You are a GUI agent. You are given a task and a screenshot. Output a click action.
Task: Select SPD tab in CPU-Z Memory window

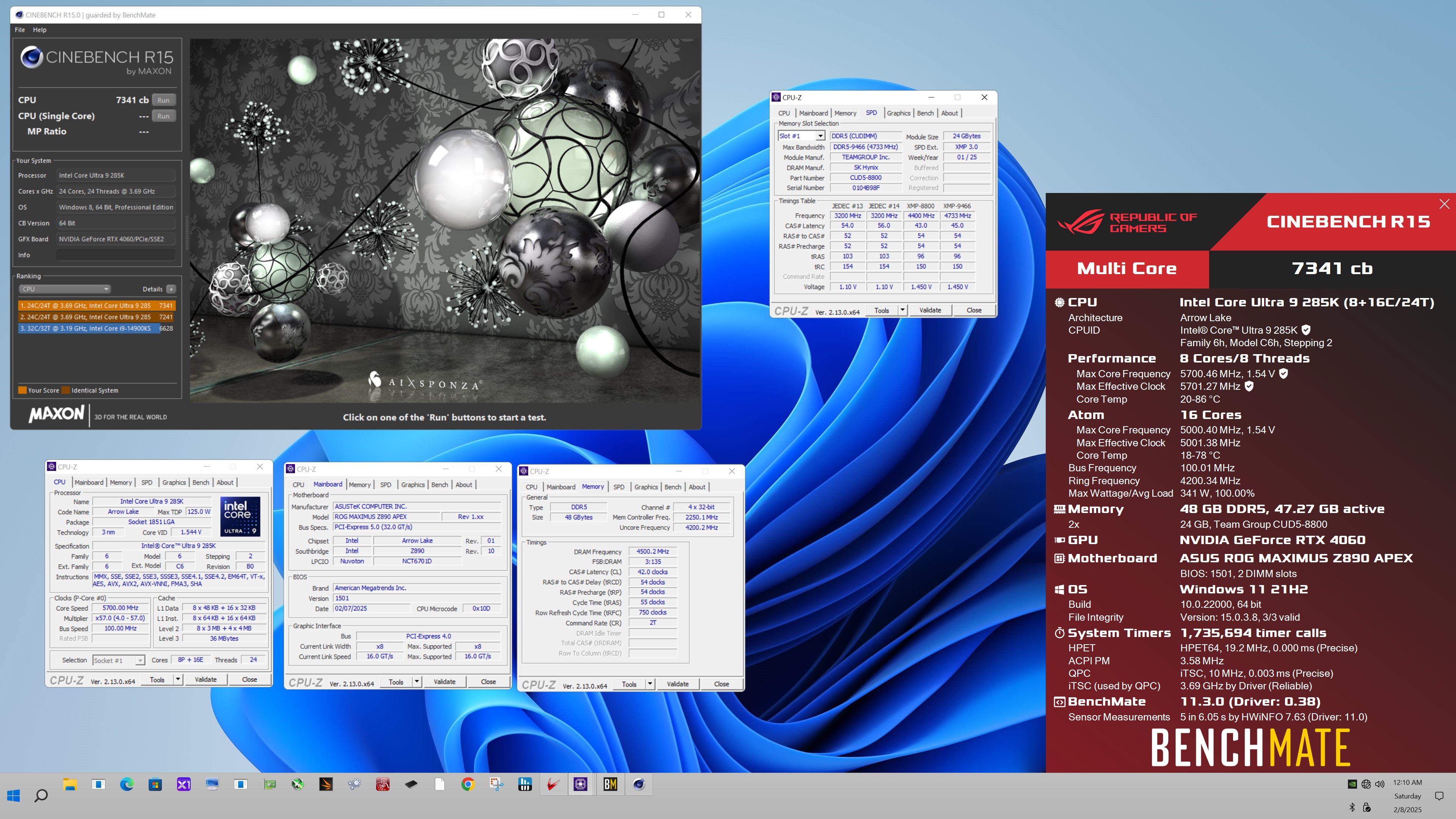click(619, 486)
